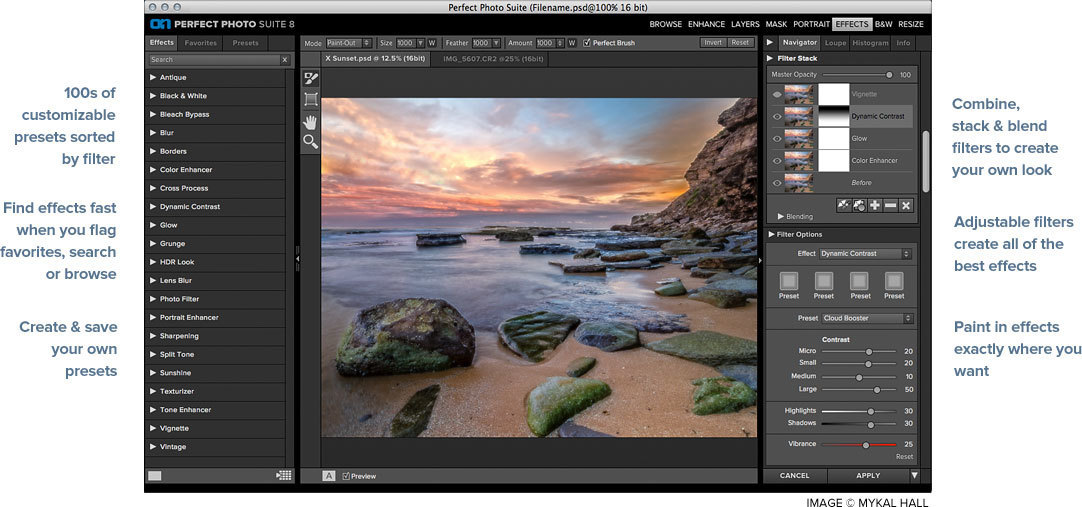Open the Histogram tab
This screenshot has height=507, width=1082.
(x=870, y=43)
